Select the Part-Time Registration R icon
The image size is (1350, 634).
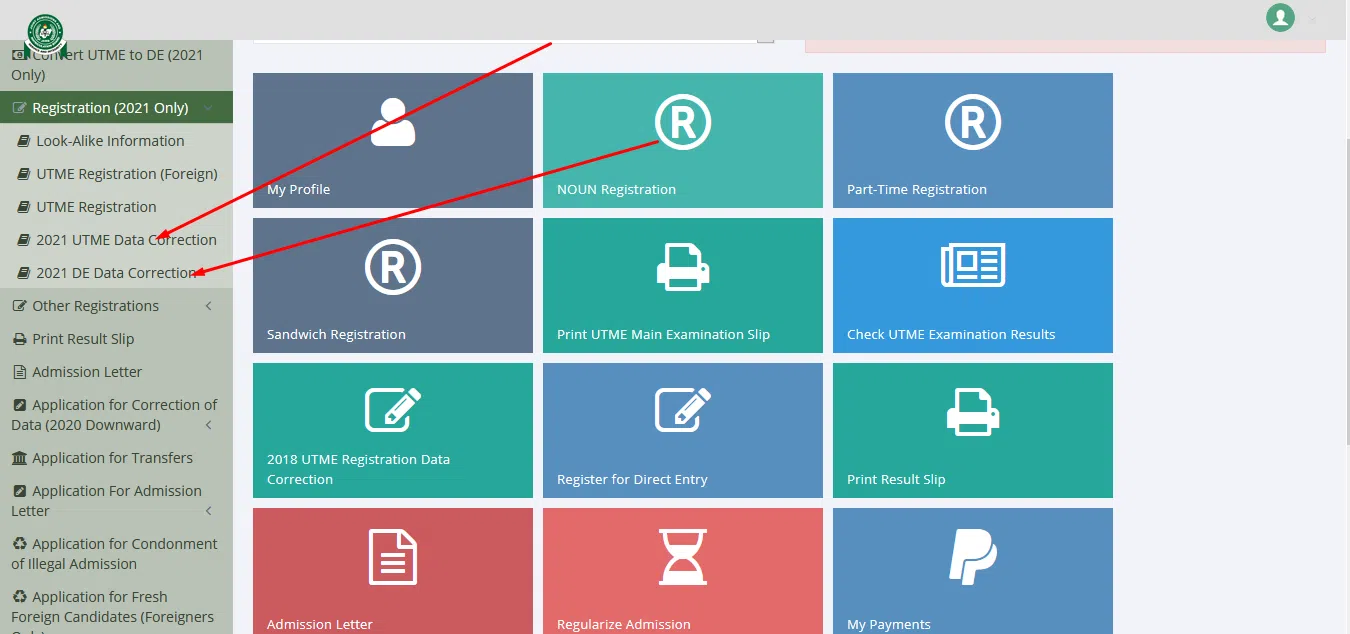(973, 122)
